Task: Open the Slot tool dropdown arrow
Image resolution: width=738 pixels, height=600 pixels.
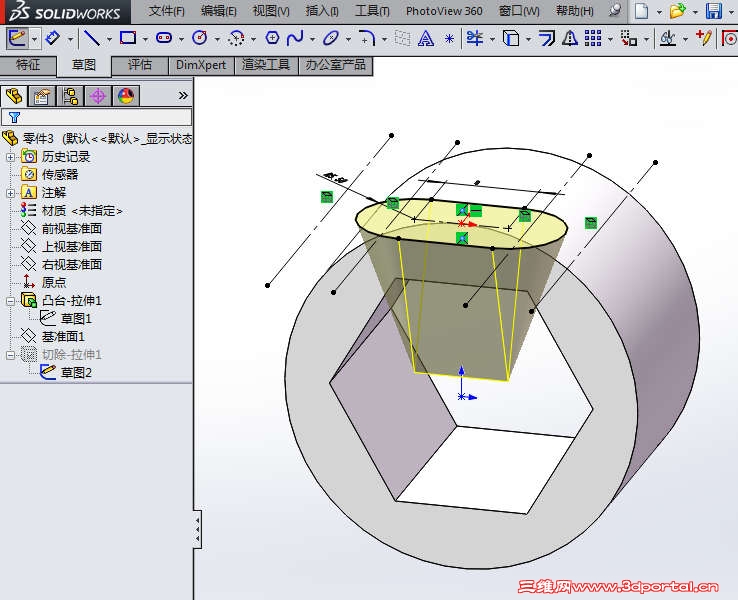Action: [x=181, y=39]
